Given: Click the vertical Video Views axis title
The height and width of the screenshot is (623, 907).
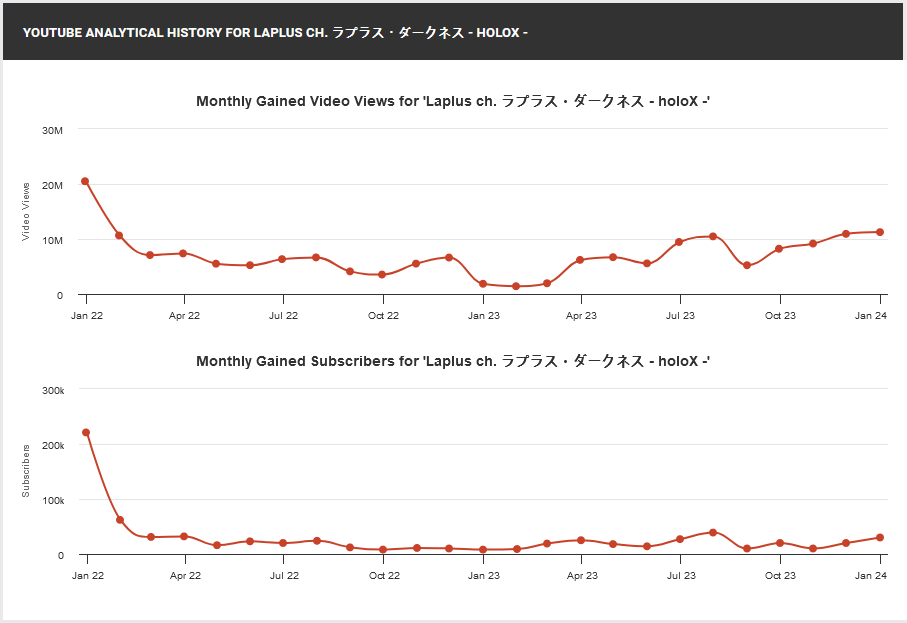Looking at the screenshot, I should click(x=25, y=212).
